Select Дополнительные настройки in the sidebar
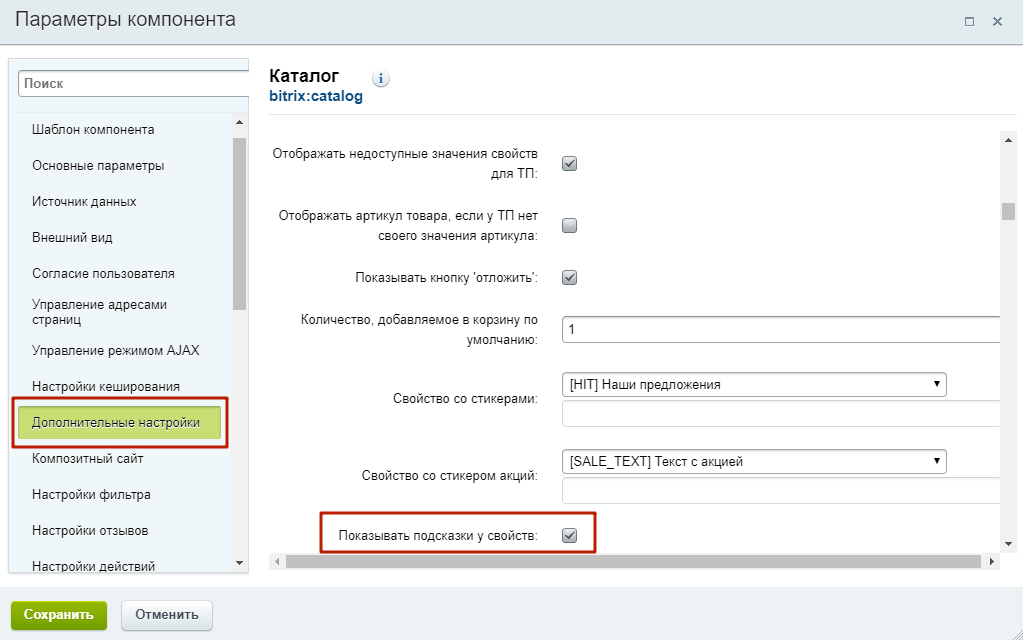Viewport: 1023px width, 640px height. (116, 423)
